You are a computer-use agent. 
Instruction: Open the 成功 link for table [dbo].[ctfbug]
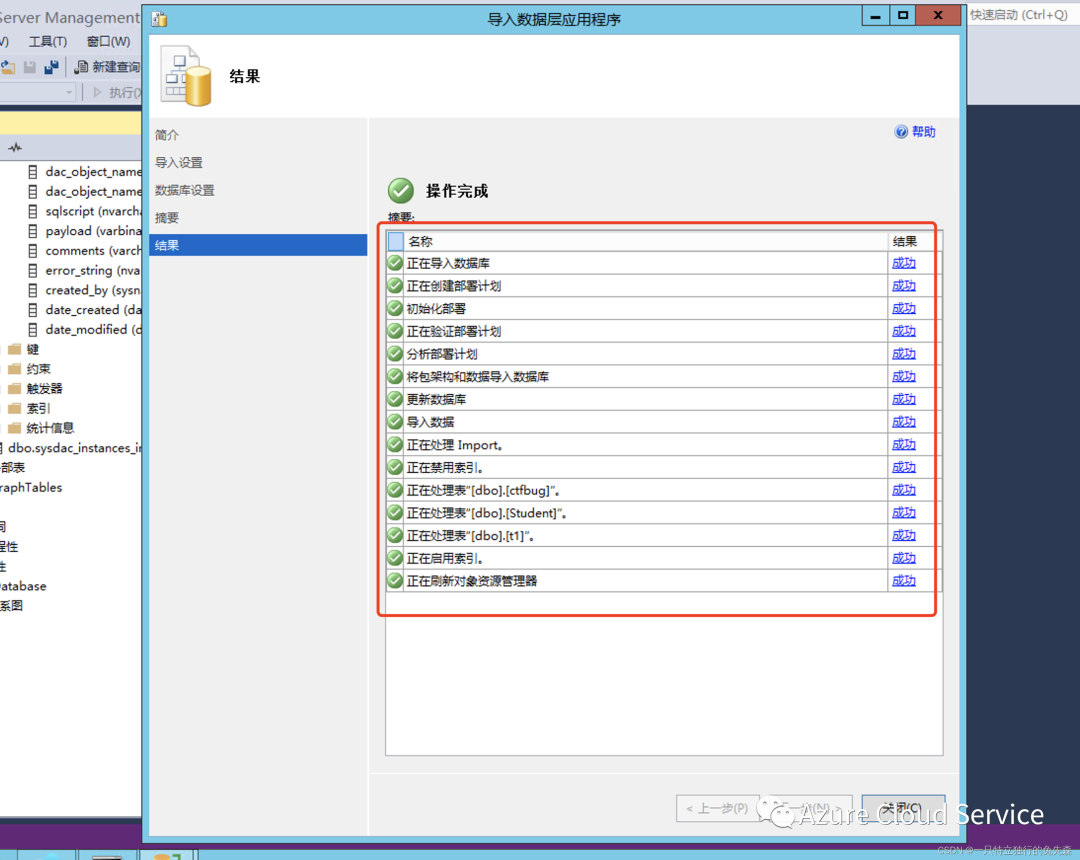click(904, 490)
